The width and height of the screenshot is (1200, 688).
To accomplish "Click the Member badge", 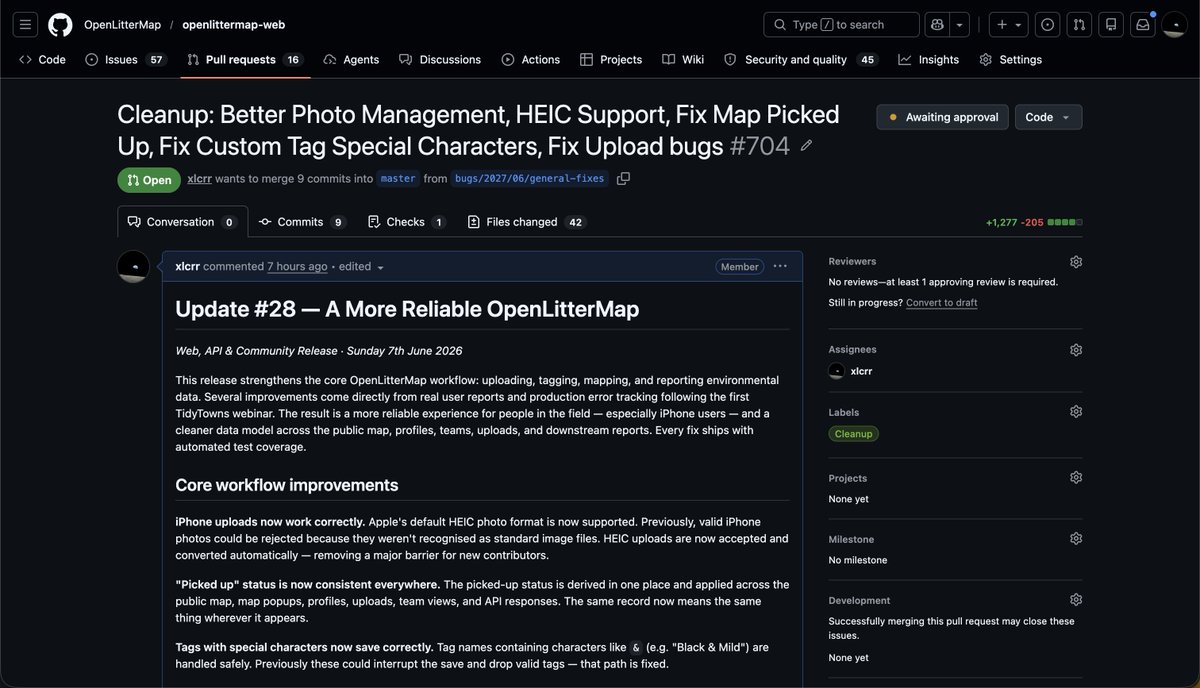I will pyautogui.click(x=739, y=267).
